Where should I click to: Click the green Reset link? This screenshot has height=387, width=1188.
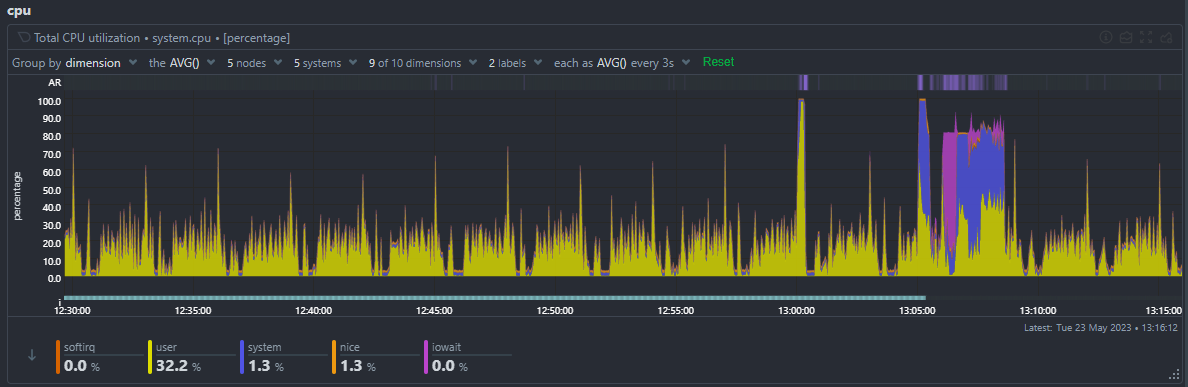[x=718, y=62]
